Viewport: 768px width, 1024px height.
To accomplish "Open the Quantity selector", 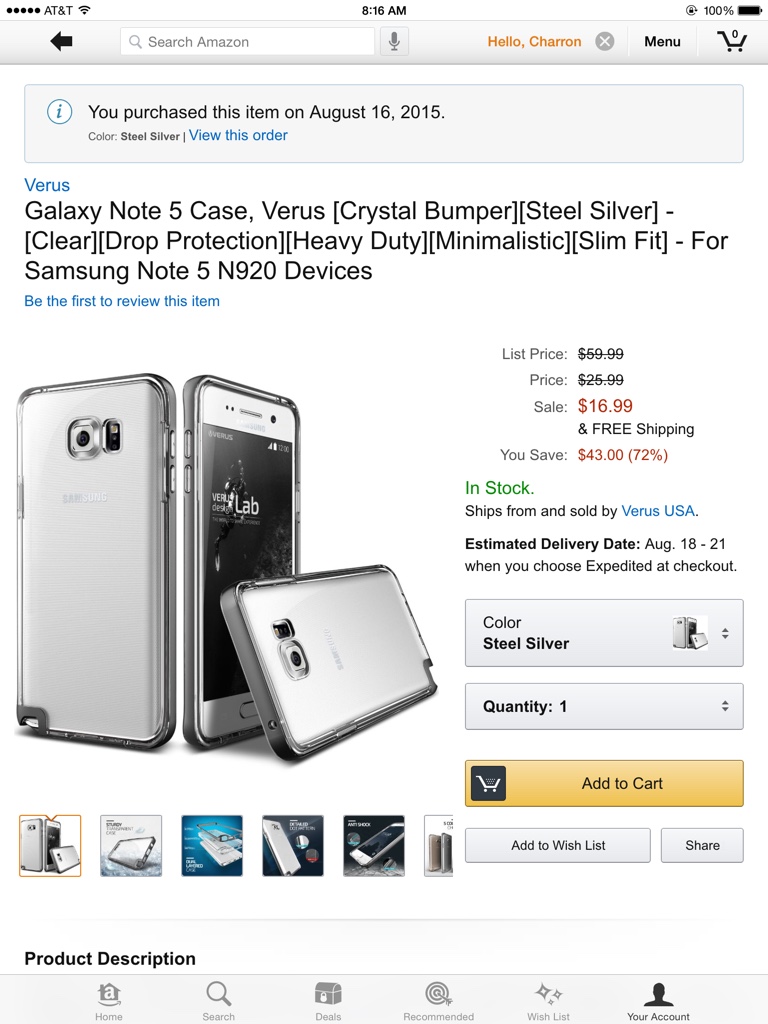I will click(604, 706).
